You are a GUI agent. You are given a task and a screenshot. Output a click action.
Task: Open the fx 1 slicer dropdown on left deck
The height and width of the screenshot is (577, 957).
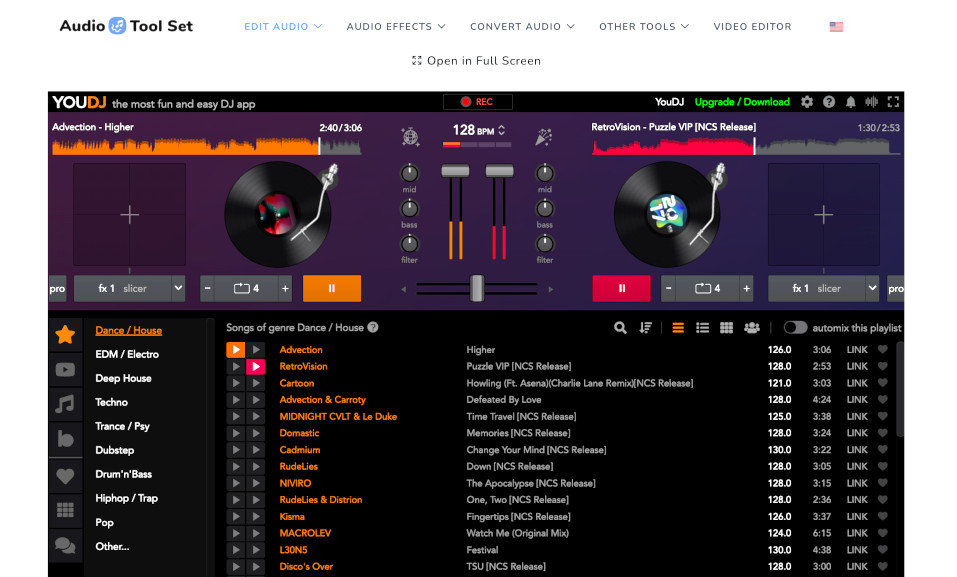(129, 288)
